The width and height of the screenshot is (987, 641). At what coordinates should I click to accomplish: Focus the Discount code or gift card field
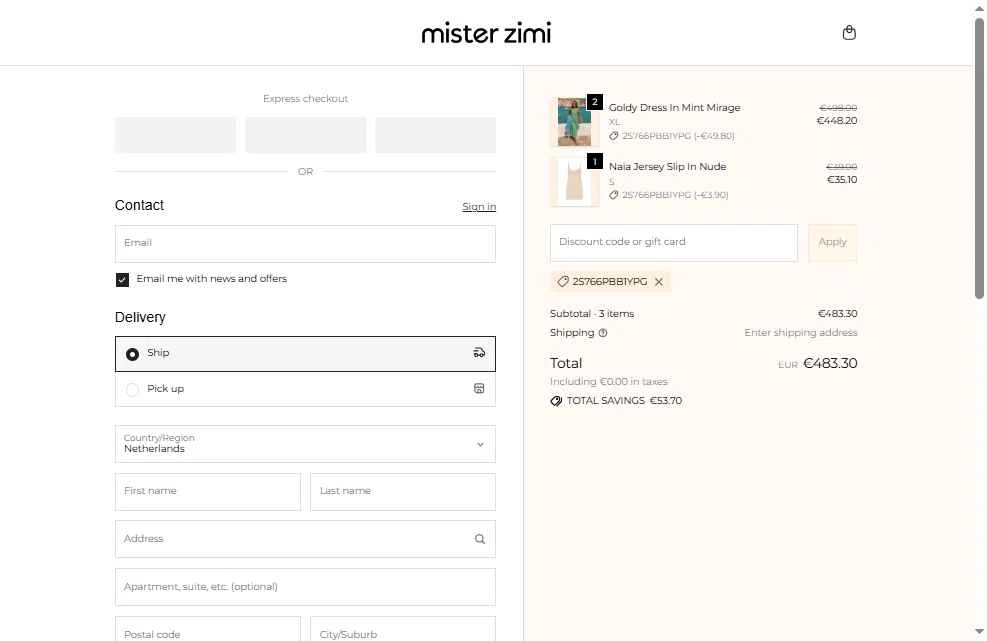click(x=674, y=243)
